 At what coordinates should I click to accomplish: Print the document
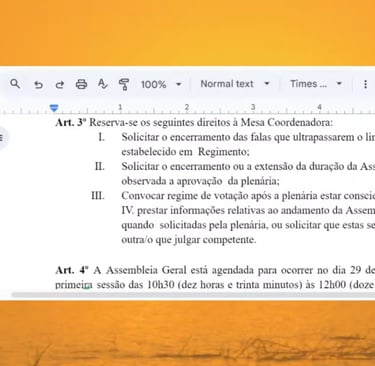point(81,84)
